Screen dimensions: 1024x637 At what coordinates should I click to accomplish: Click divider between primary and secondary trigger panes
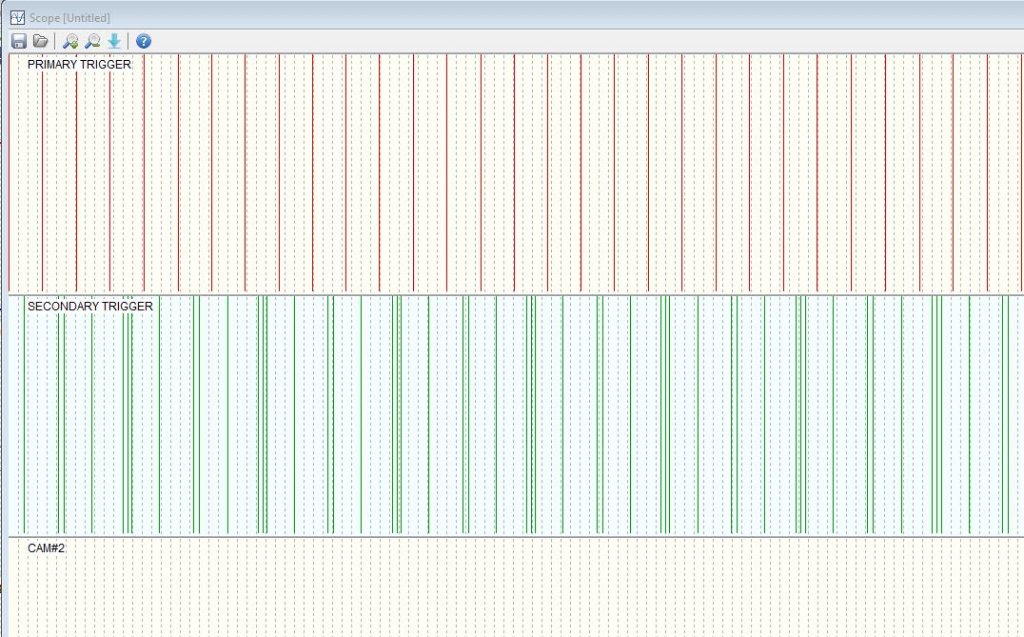(x=512, y=294)
